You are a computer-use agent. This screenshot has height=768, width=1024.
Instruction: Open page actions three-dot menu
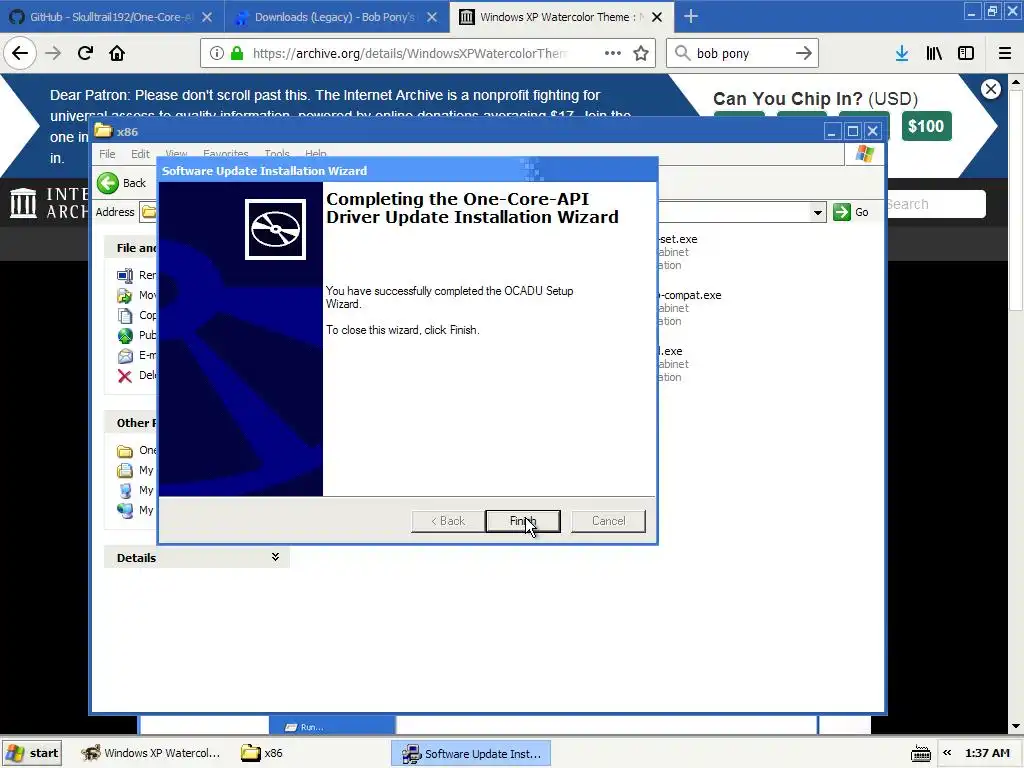[x=613, y=53]
